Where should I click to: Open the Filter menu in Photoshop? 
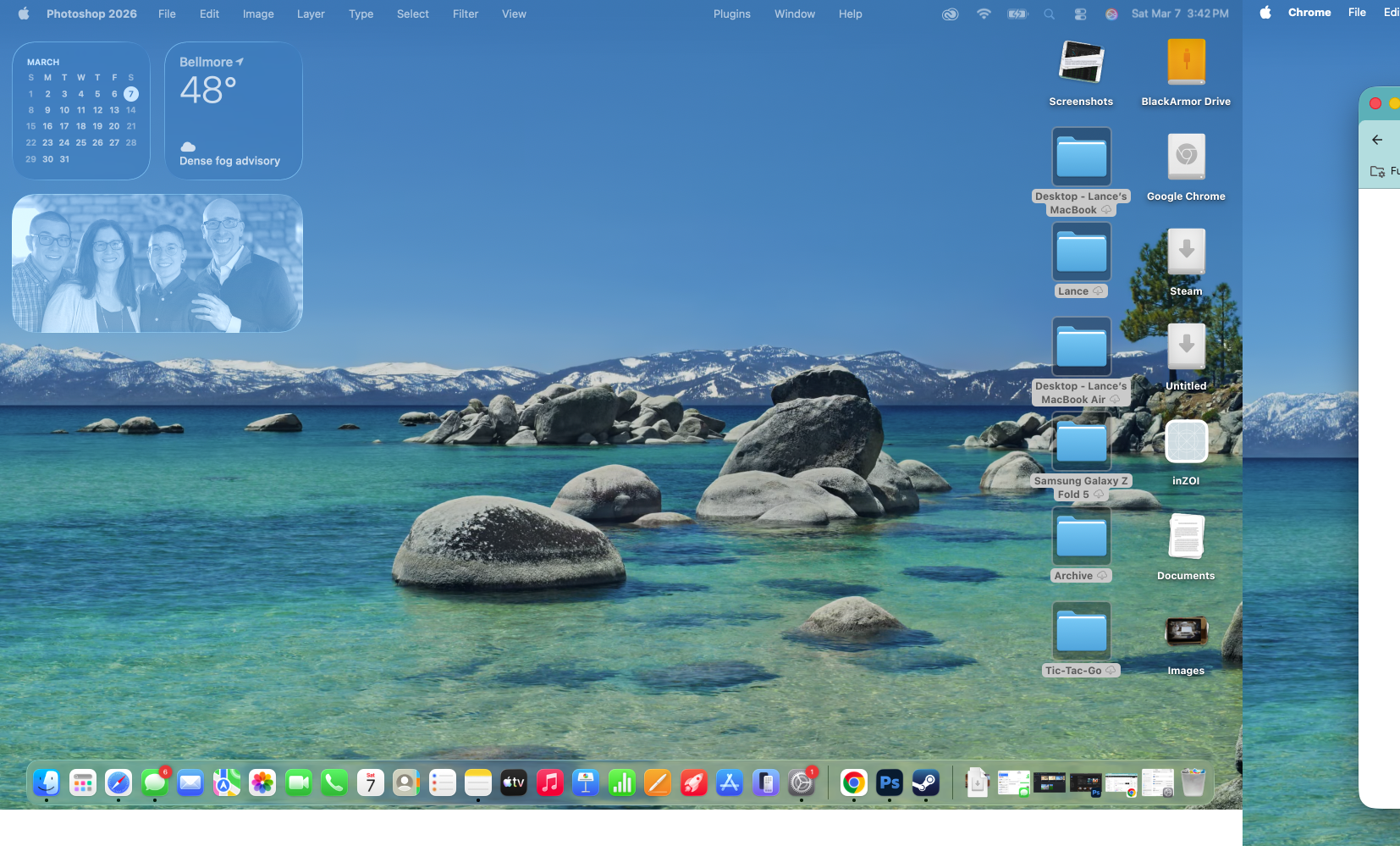pos(465,14)
